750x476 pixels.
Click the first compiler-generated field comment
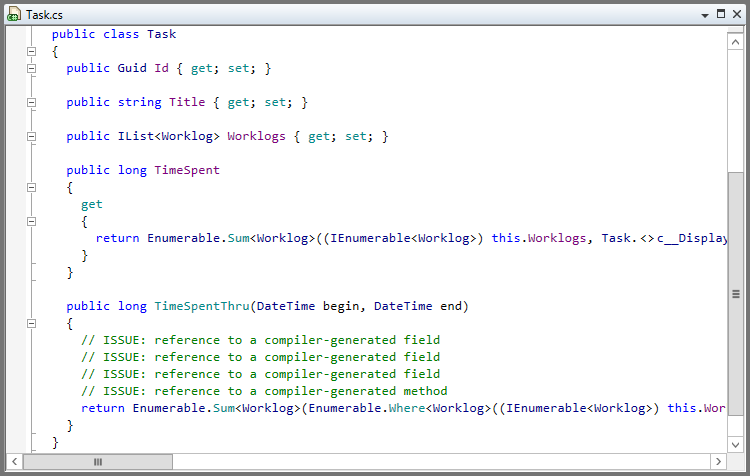tap(260, 340)
